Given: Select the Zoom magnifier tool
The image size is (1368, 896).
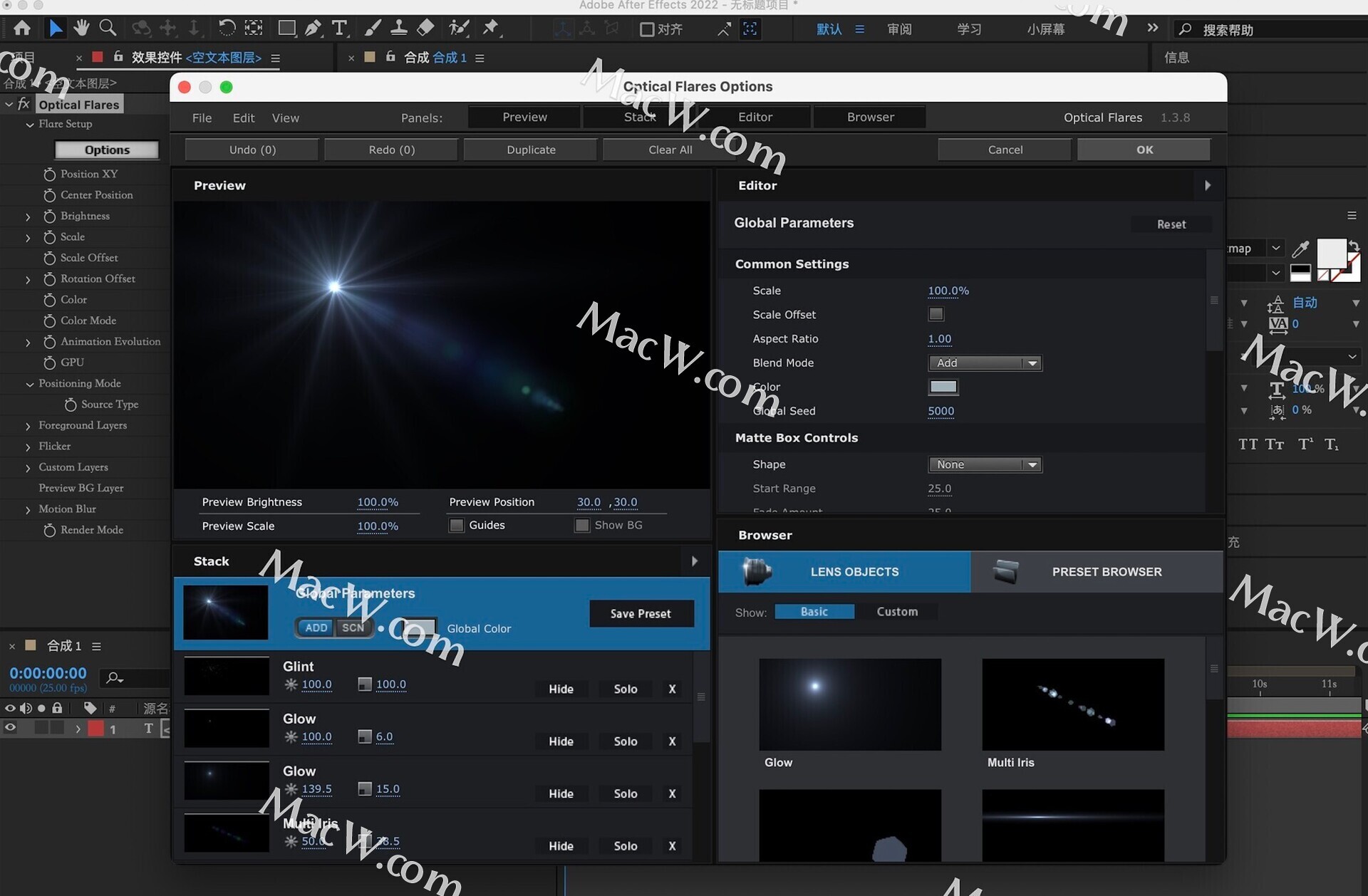Looking at the screenshot, I should (108, 28).
